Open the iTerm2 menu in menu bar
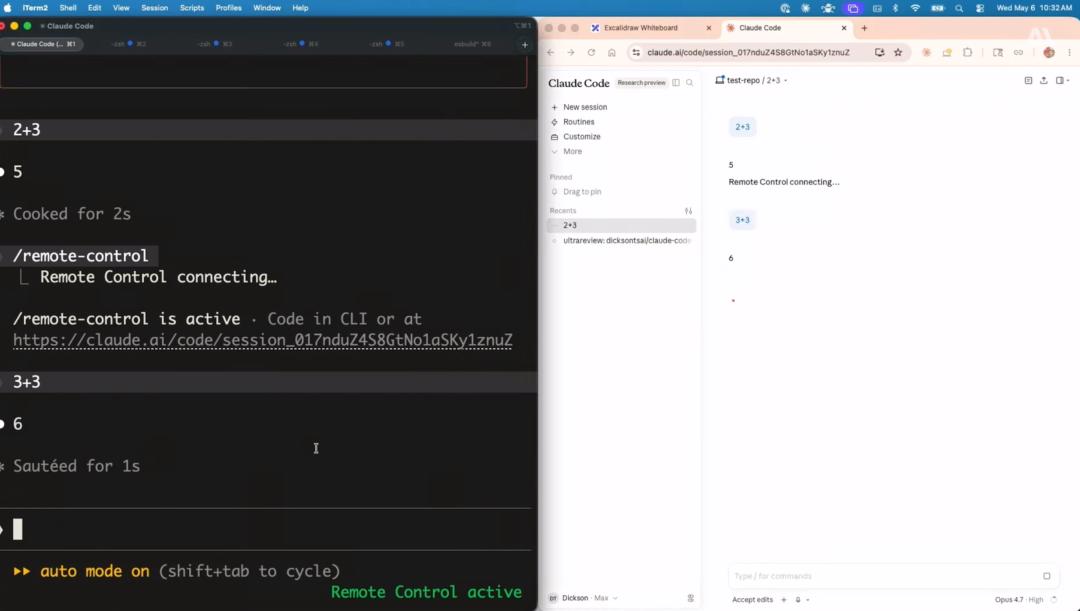 point(34,8)
